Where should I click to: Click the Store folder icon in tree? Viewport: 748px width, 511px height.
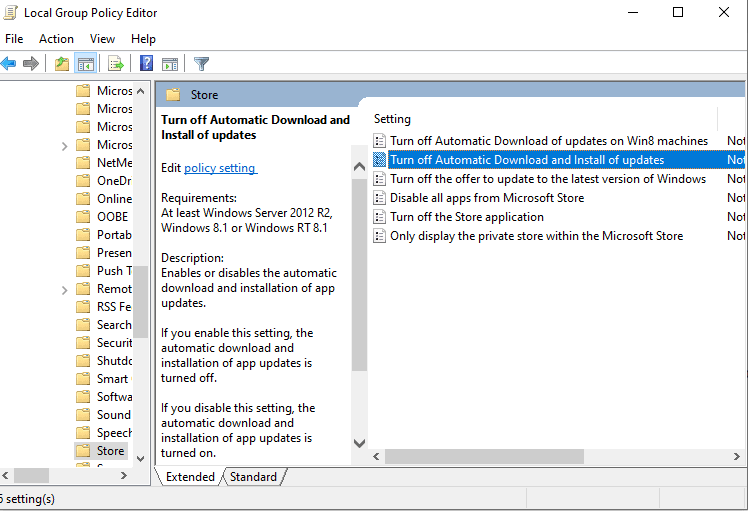[x=83, y=451]
